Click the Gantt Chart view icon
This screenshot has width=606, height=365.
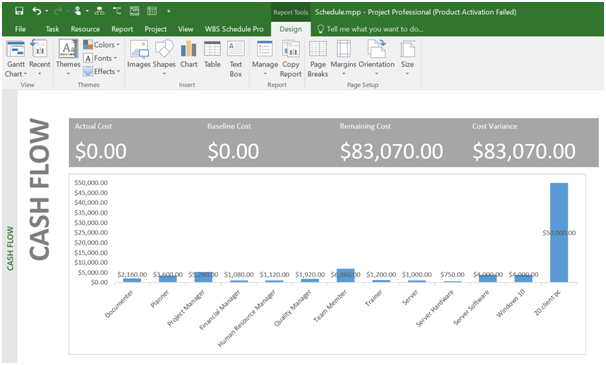pos(15,49)
